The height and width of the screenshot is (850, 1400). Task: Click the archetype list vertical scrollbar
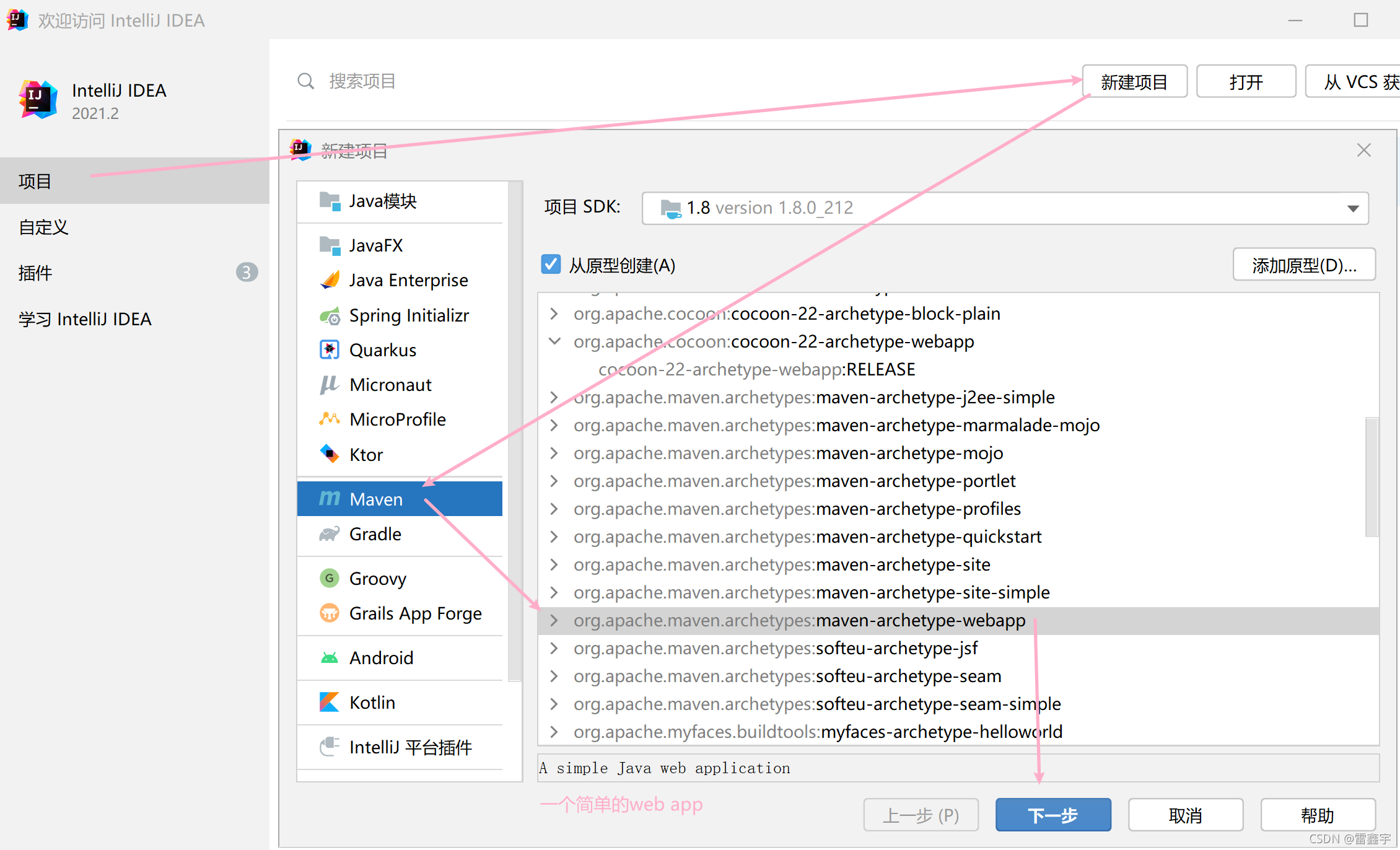click(1372, 477)
